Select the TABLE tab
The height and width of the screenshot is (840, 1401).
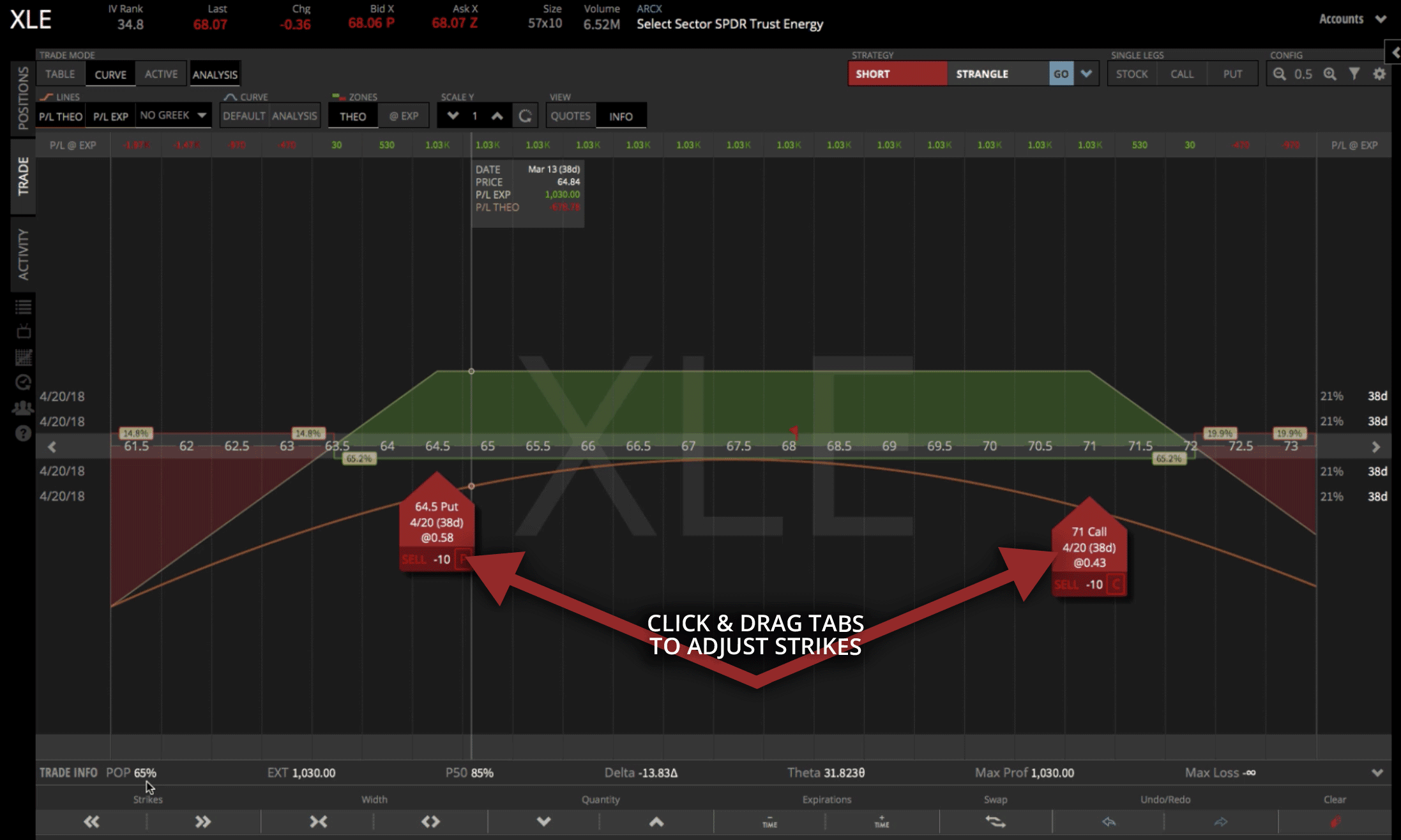[x=60, y=74]
